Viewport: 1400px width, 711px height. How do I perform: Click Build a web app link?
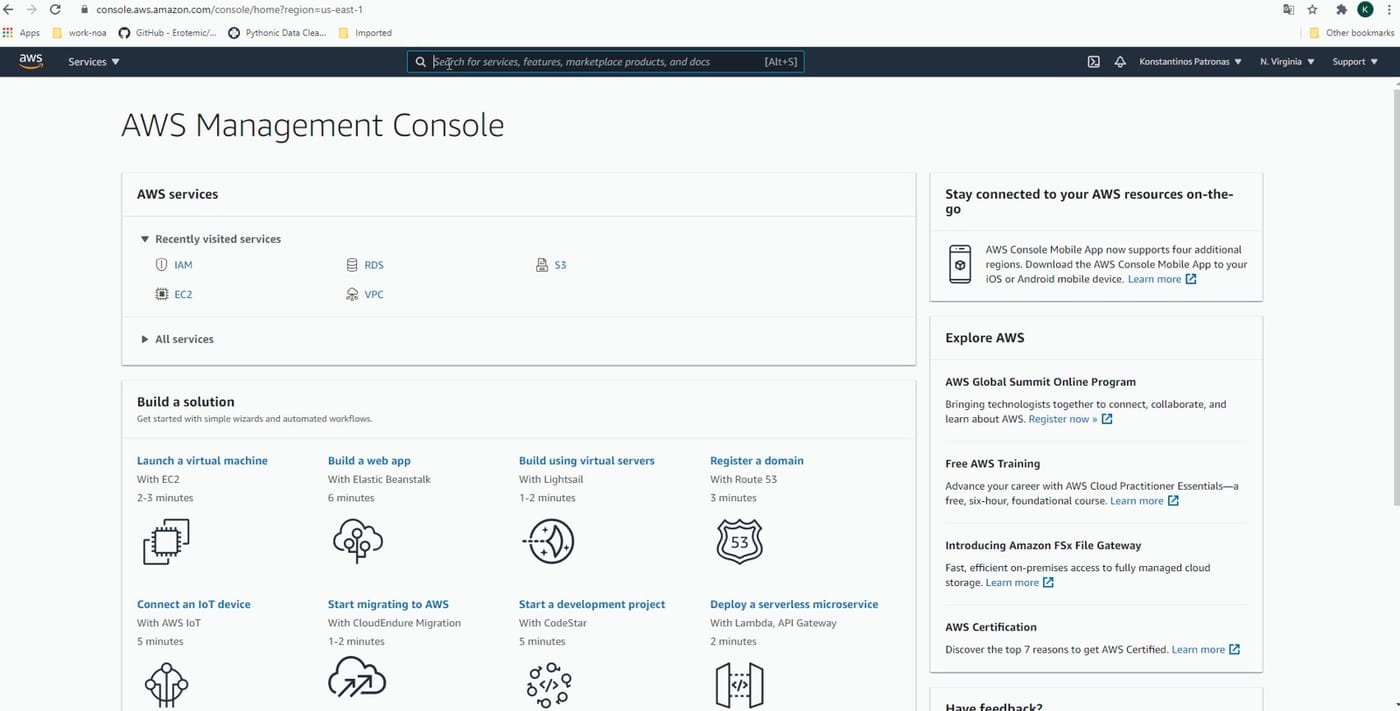tap(369, 461)
